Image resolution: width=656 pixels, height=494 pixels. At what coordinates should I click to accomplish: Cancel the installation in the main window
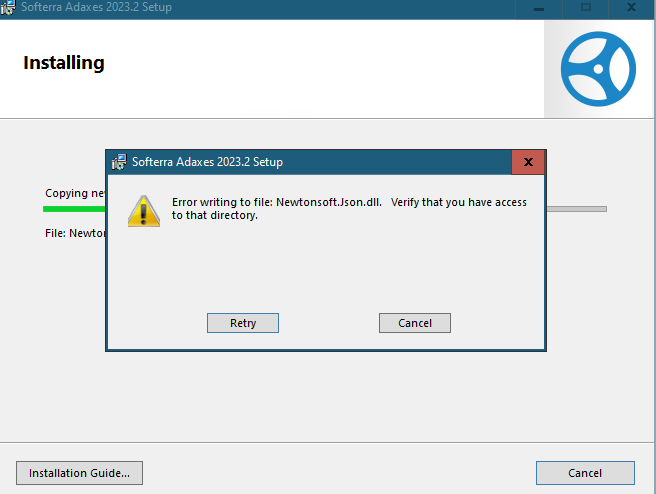(x=585, y=473)
